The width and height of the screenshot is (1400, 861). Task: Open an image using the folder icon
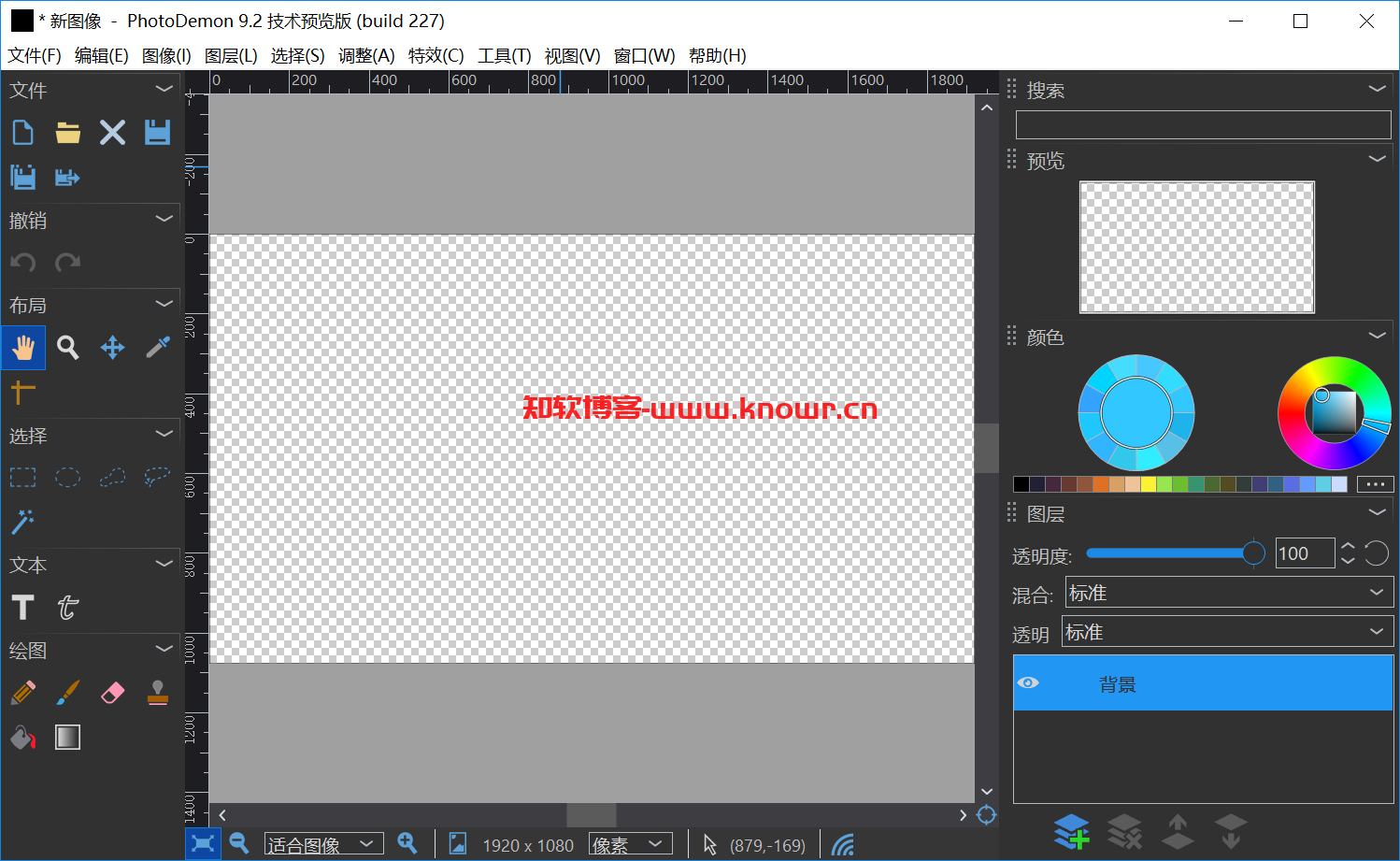pos(67,133)
